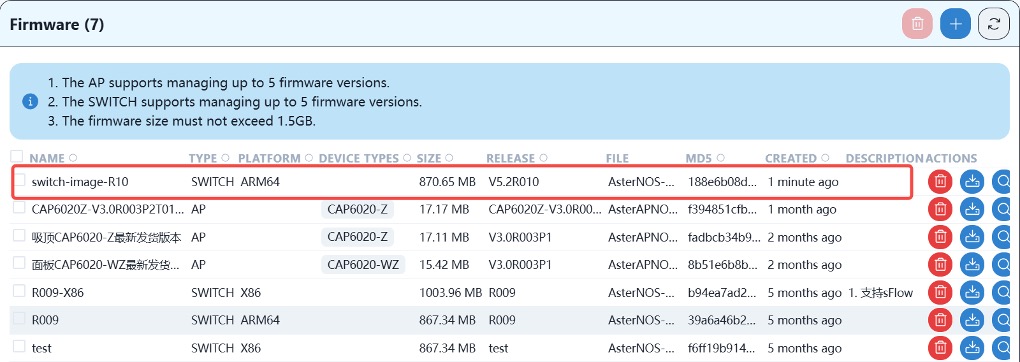Delete the switch-image-R10 firmware
Viewport: 1020px width, 362px height.
click(x=940, y=182)
